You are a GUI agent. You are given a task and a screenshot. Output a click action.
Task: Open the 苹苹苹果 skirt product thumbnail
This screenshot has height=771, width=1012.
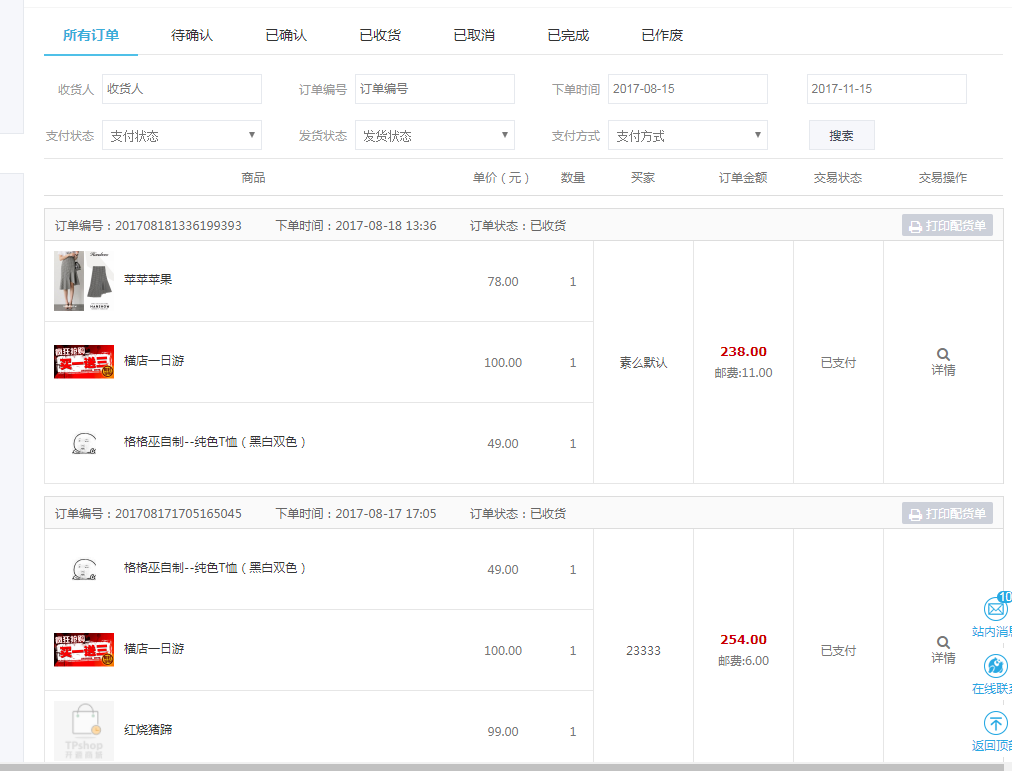(84, 281)
